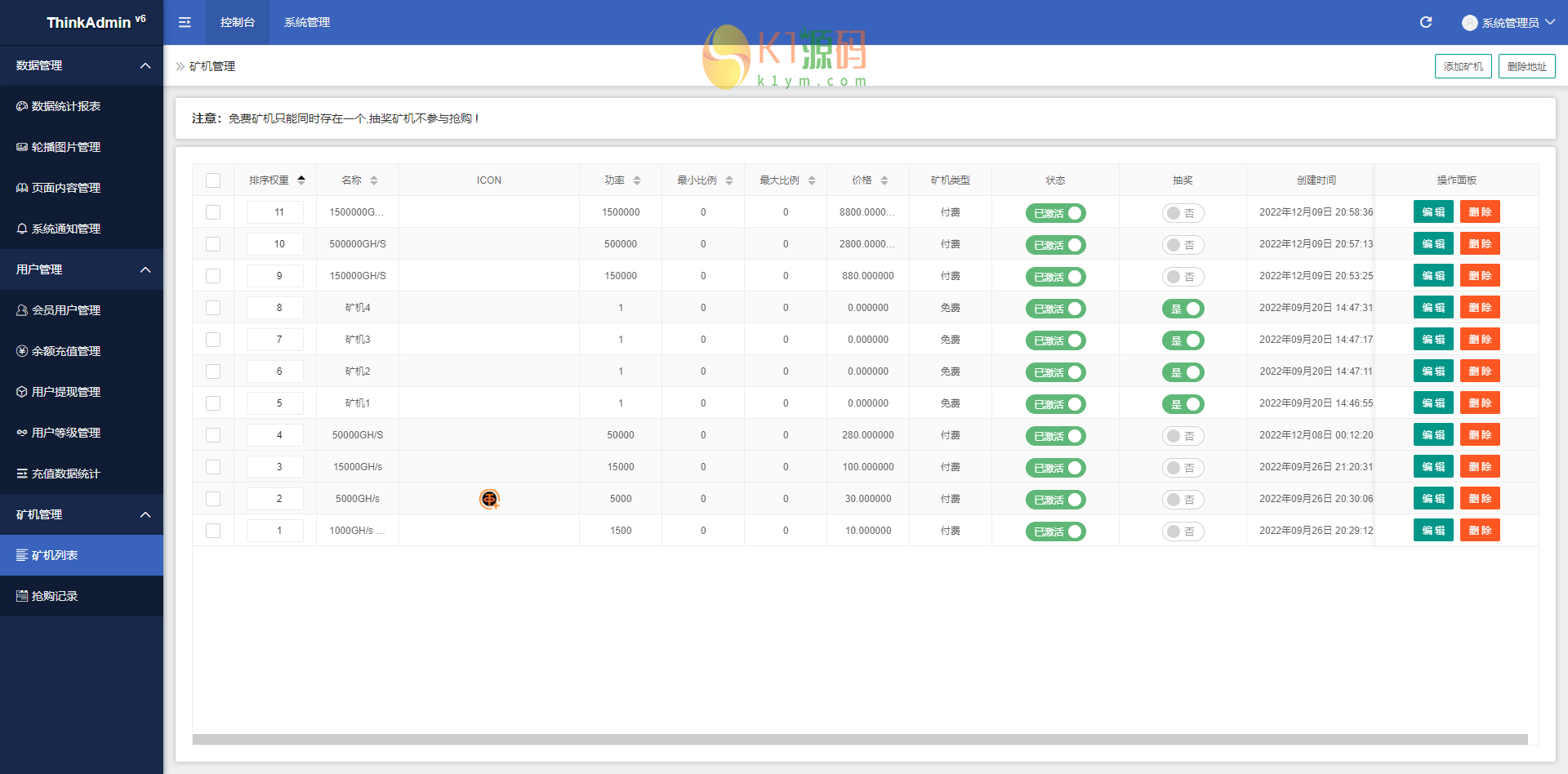This screenshot has width=1568, height=774.
Task: Click the ThinkAdmin logo title
Action: 96,22
